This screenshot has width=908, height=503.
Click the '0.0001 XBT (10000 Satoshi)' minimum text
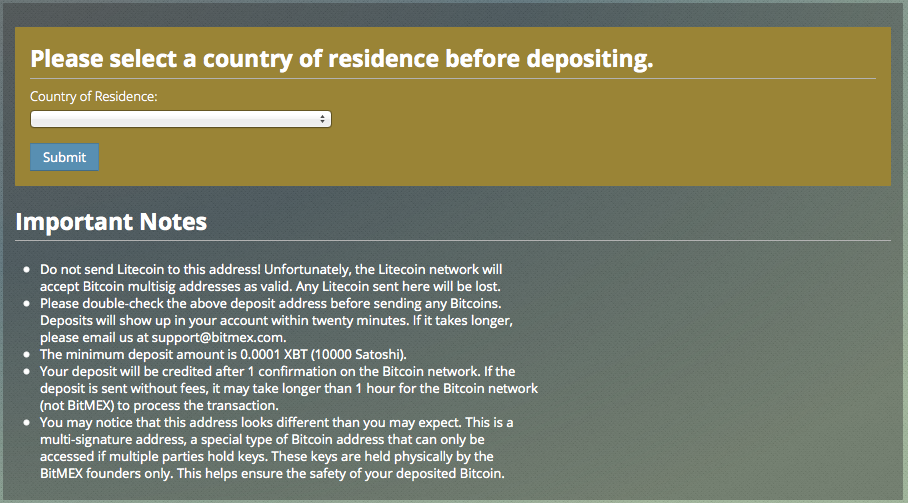(x=323, y=354)
